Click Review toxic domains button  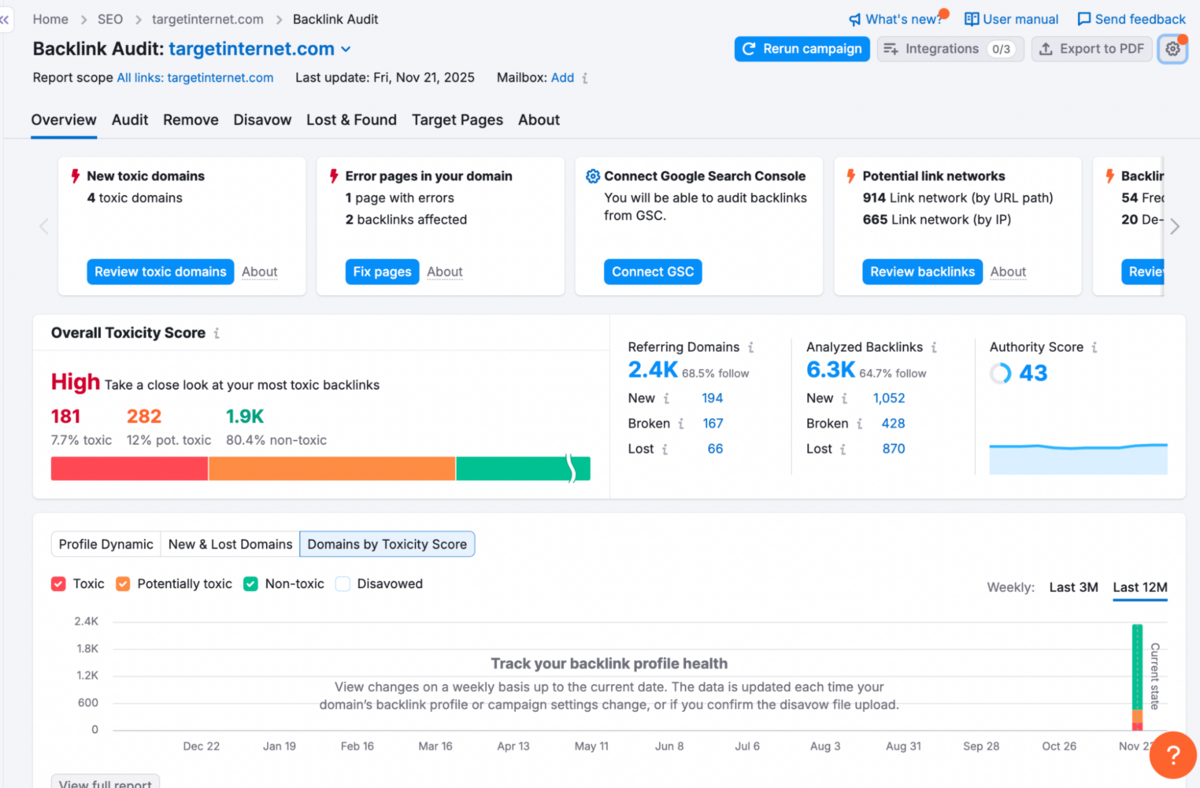coord(160,272)
